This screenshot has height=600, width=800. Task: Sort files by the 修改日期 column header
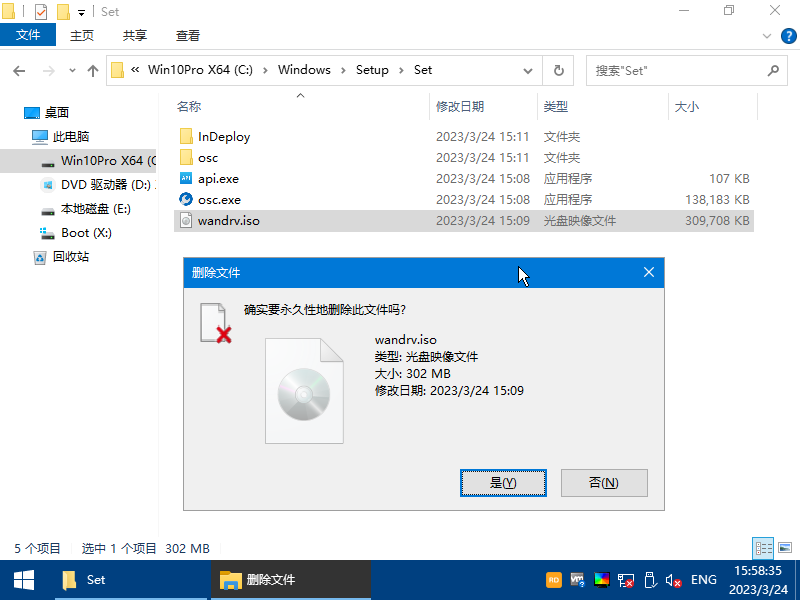(x=460, y=106)
